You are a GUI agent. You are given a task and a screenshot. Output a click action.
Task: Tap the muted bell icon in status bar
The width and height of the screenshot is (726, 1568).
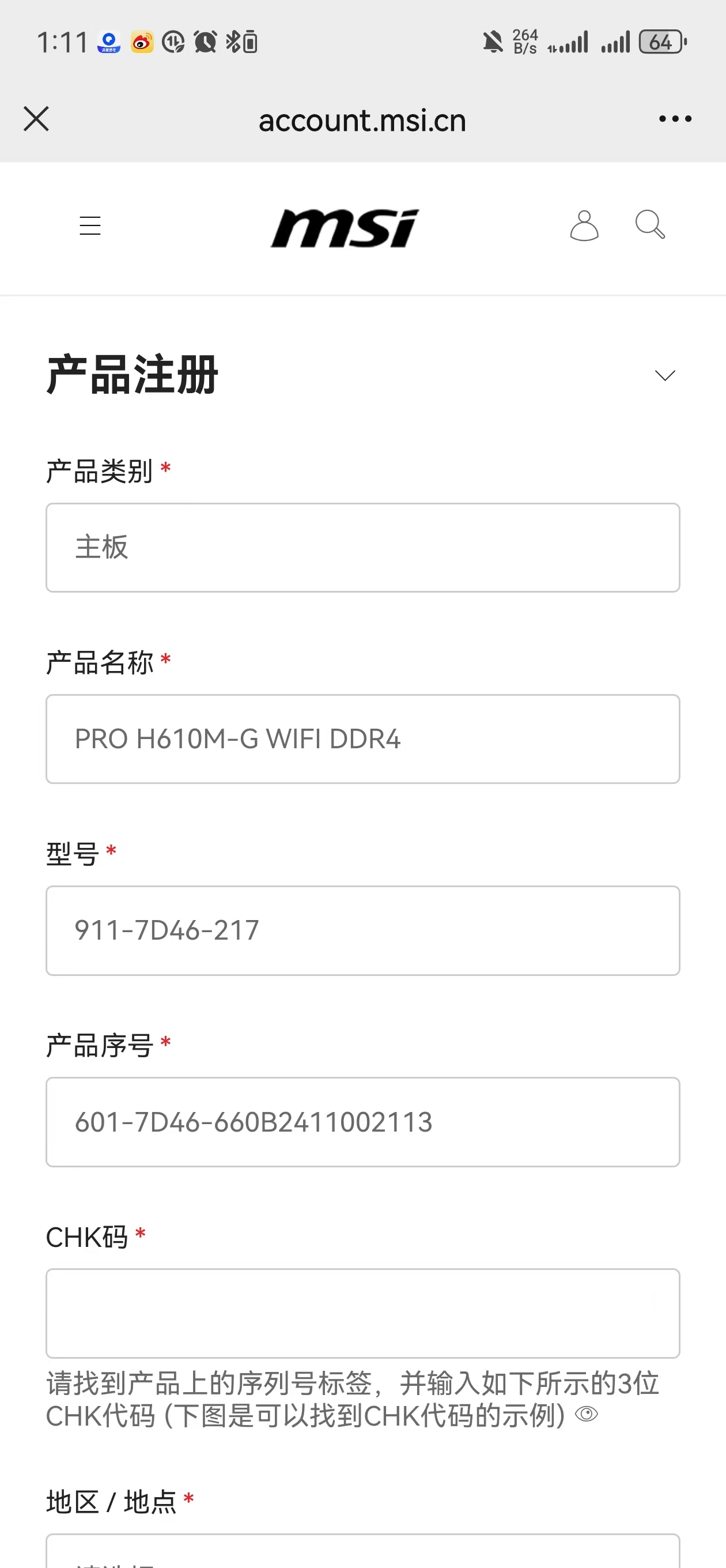point(493,43)
